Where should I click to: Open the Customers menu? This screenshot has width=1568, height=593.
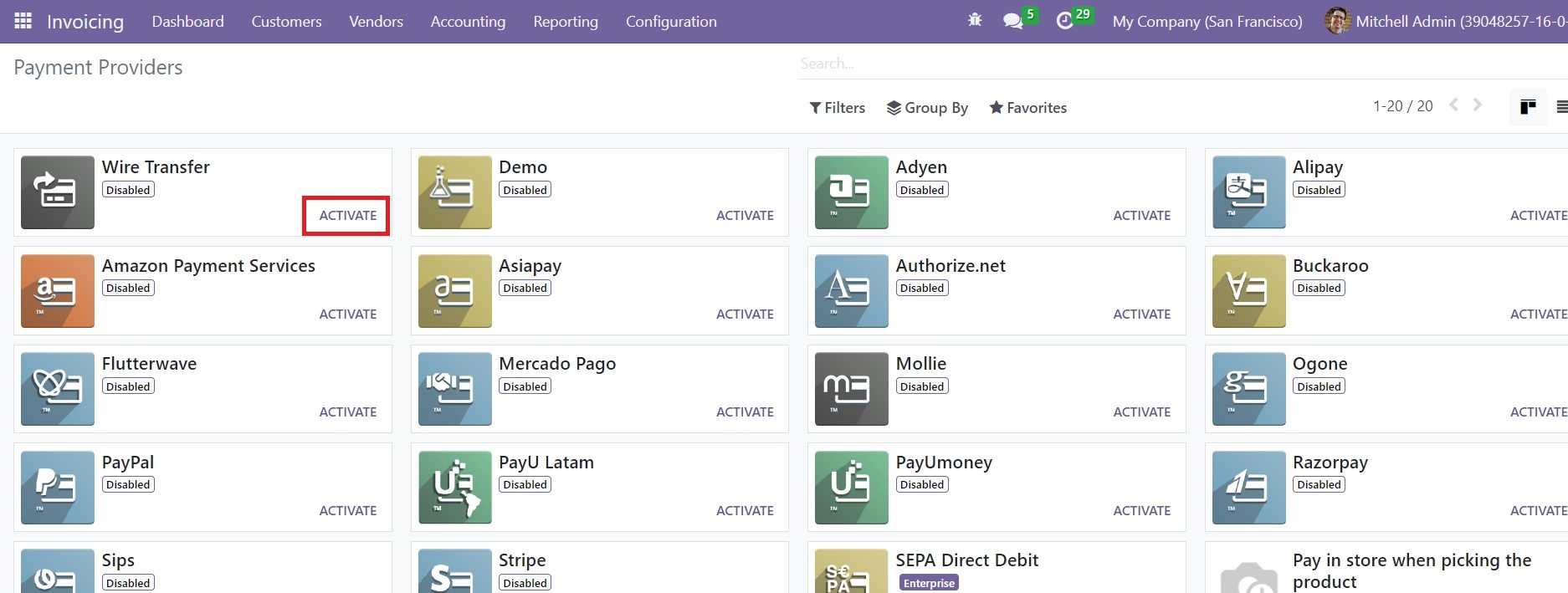coord(286,22)
